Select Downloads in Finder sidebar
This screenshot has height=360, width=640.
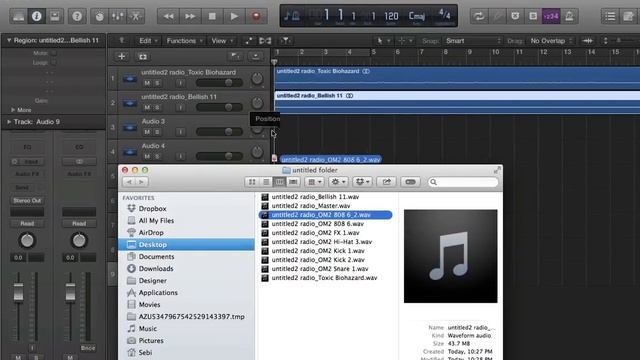tap(156, 269)
